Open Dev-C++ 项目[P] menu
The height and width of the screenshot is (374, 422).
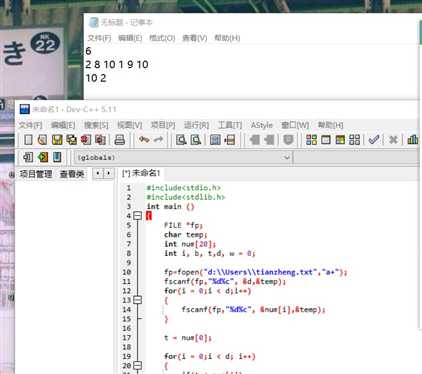(163, 125)
